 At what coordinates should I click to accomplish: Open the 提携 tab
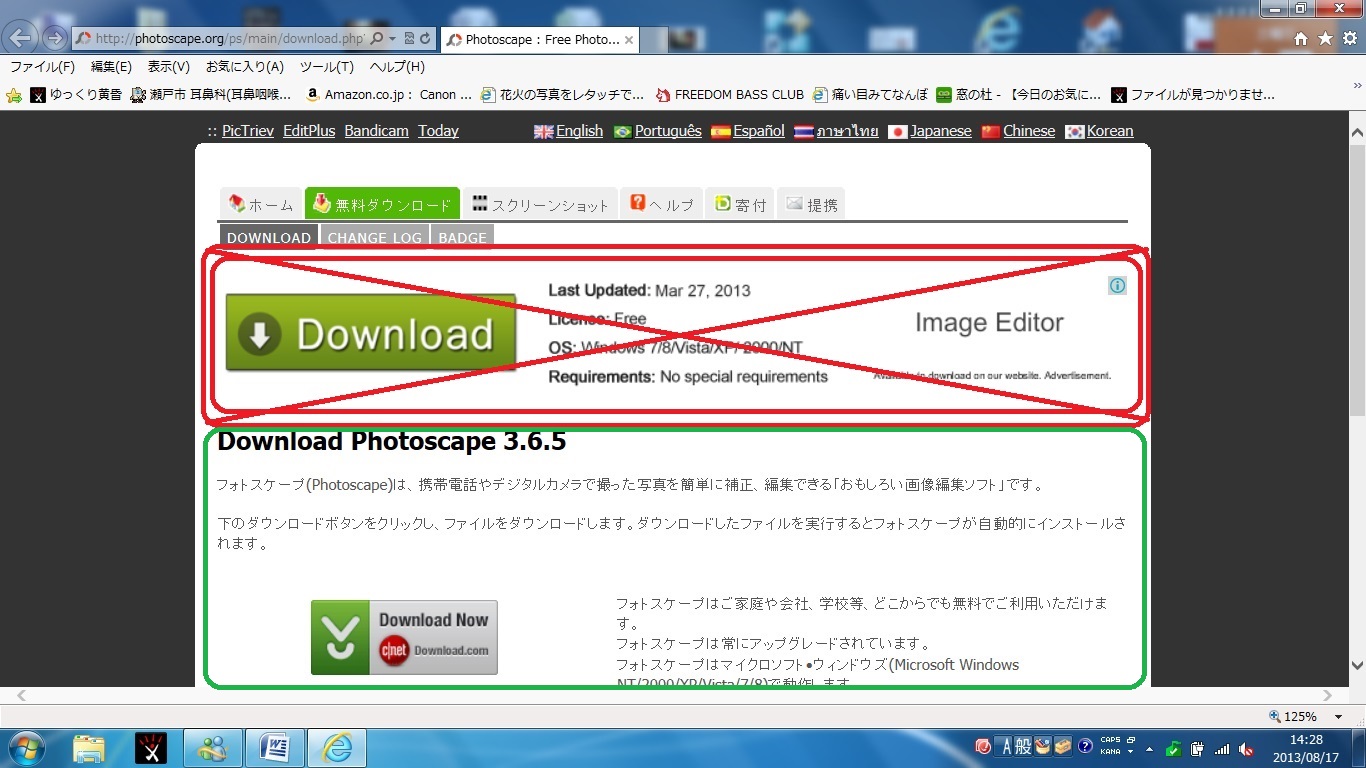click(x=811, y=204)
